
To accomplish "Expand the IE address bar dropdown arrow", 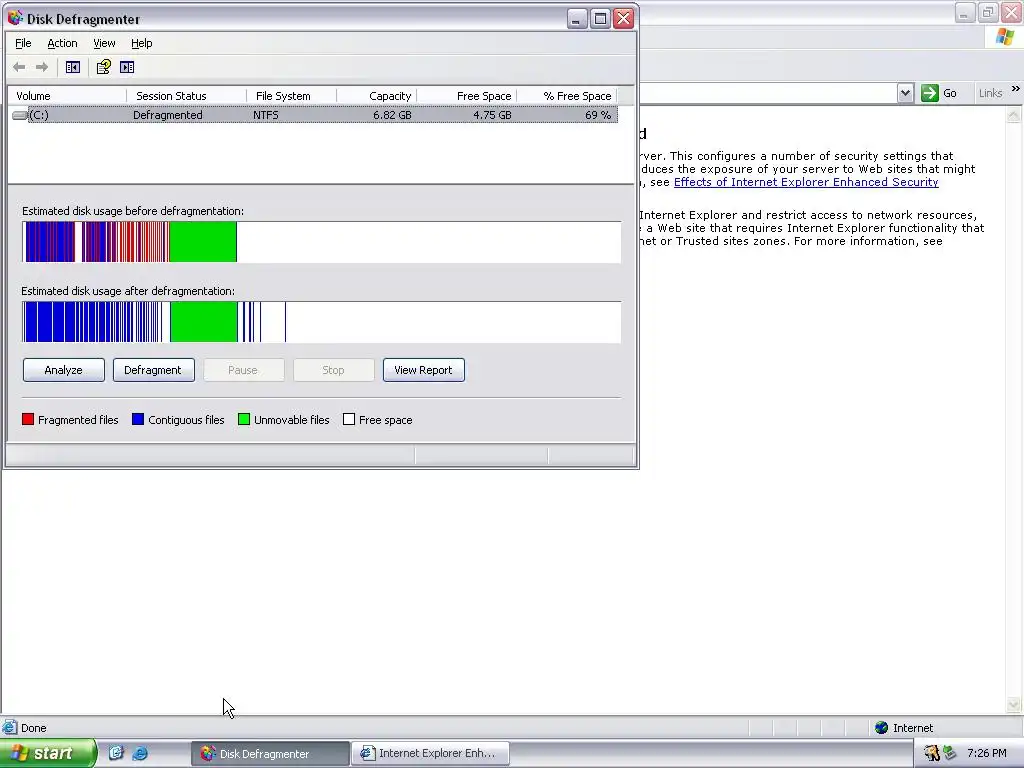I will pyautogui.click(x=905, y=93).
